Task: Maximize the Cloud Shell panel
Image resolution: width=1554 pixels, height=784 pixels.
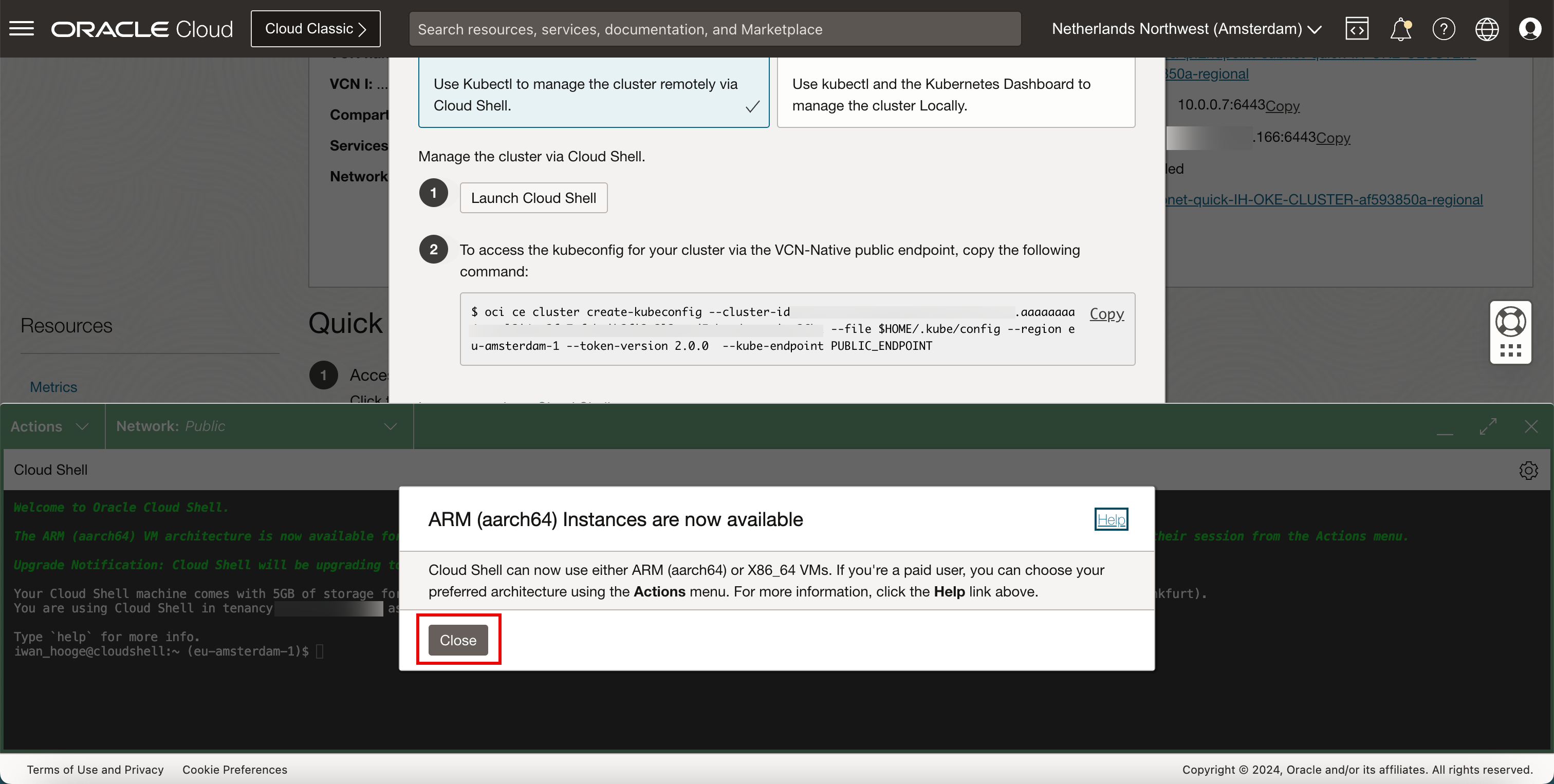Action: (x=1488, y=427)
